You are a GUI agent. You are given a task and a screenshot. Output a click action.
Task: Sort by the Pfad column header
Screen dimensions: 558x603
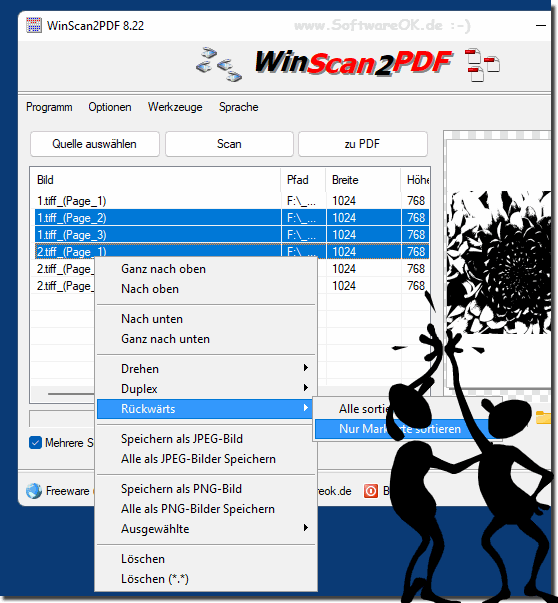303,180
